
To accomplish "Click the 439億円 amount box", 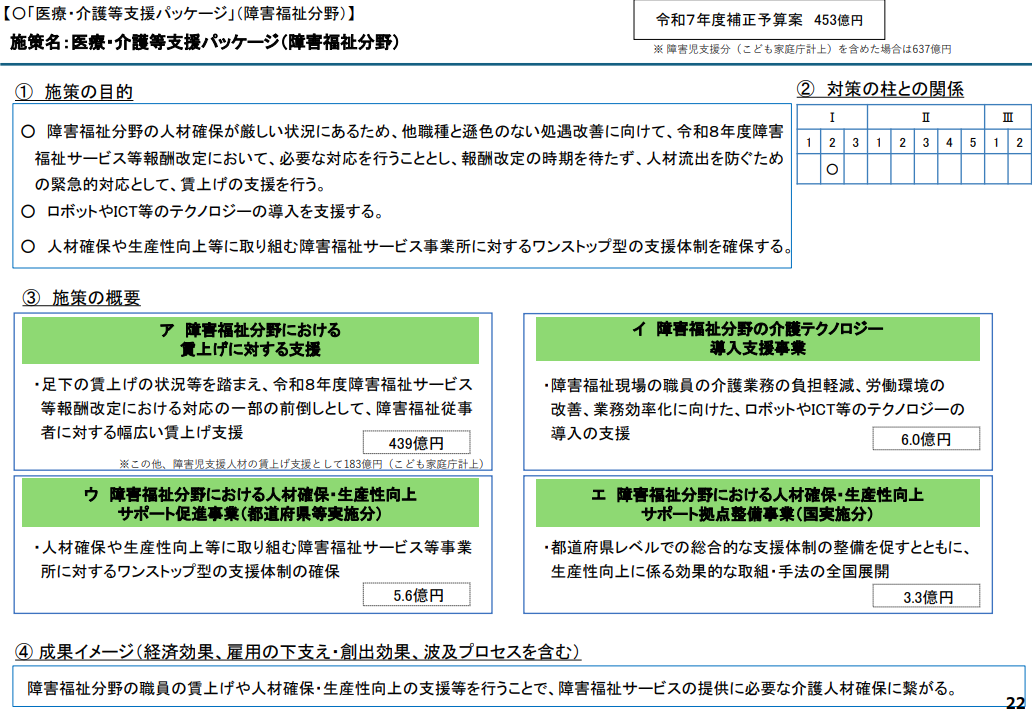I will point(416,443).
